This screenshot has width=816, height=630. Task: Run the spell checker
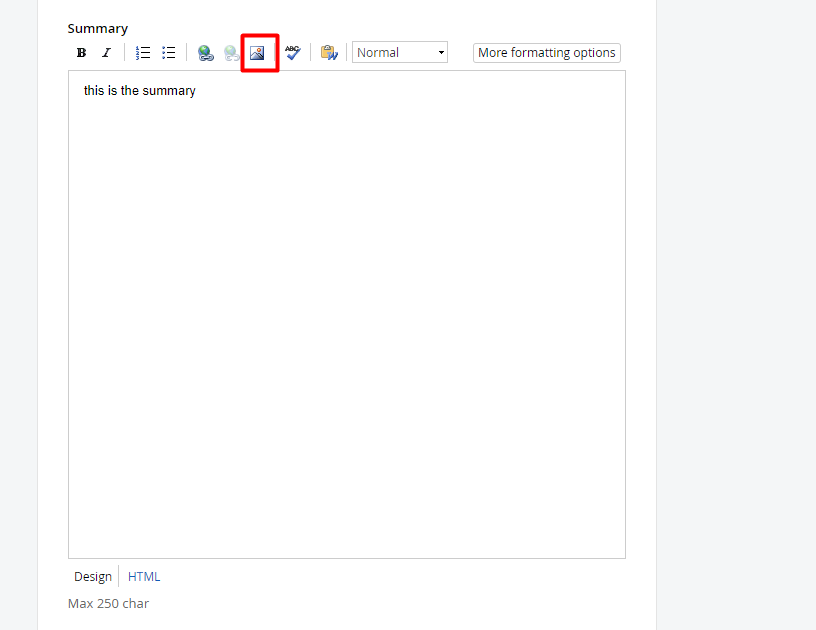click(x=293, y=53)
